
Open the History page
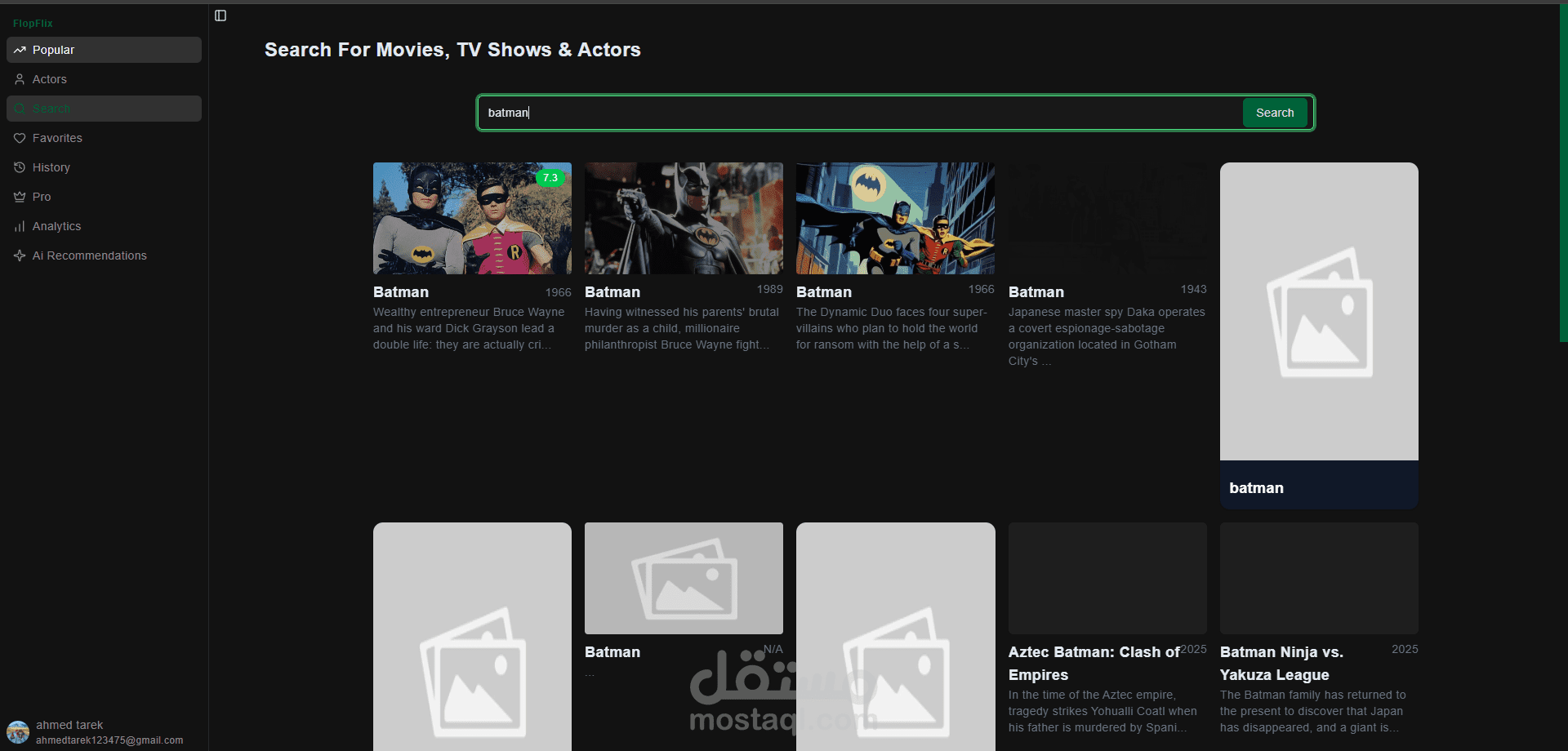click(104, 167)
